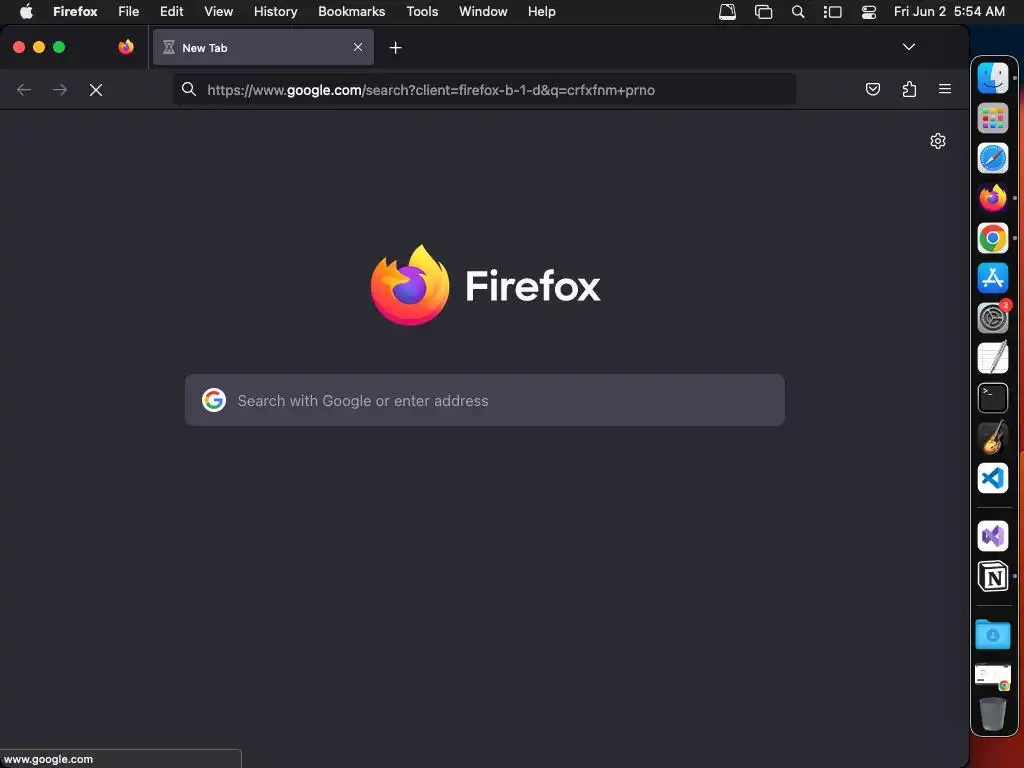The image size is (1024, 768).
Task: Open a new tab with the plus button
Action: pos(395,48)
